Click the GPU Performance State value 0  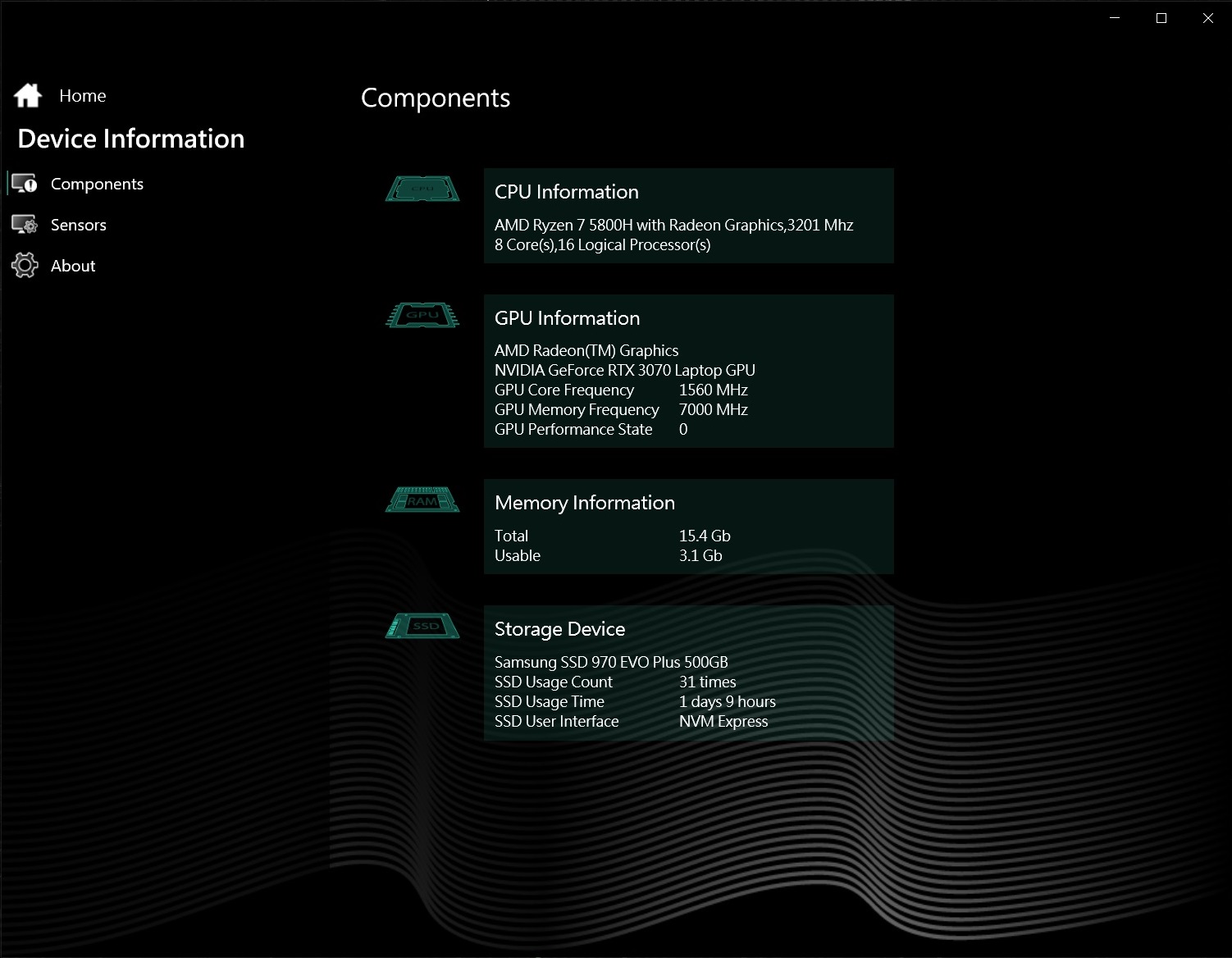pos(683,429)
